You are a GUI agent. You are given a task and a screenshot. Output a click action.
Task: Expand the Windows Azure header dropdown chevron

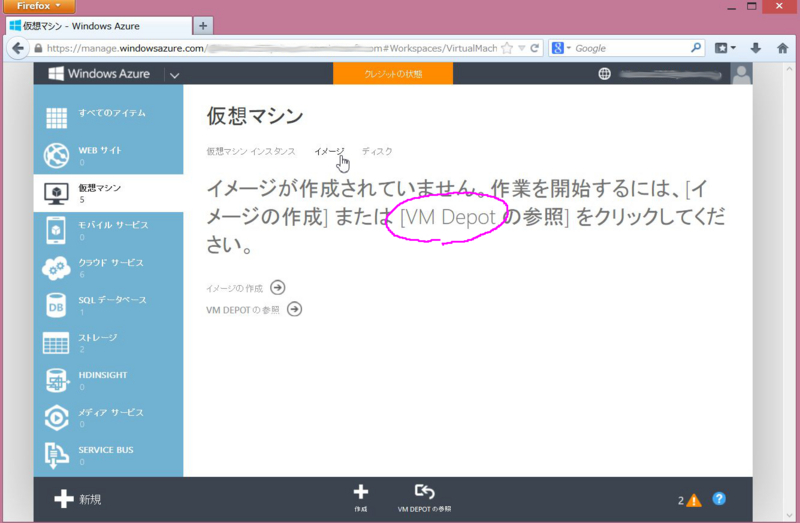174,75
